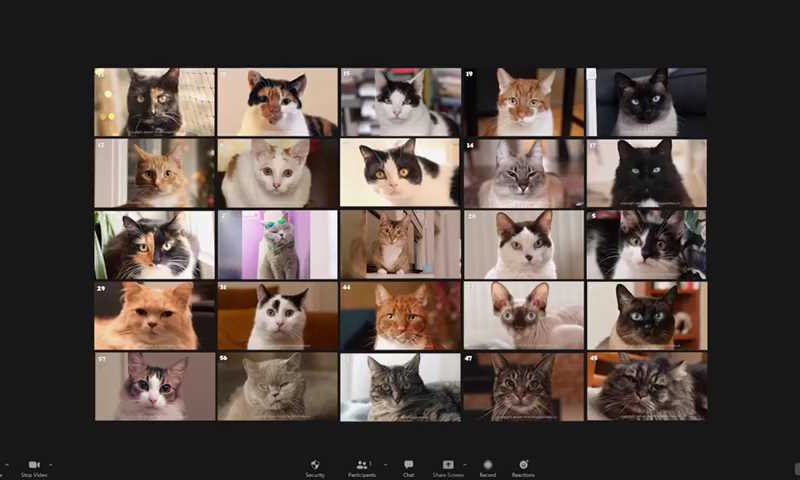Select the cat wearing sunglasses video tile
The width and height of the screenshot is (800, 480).
click(277, 244)
